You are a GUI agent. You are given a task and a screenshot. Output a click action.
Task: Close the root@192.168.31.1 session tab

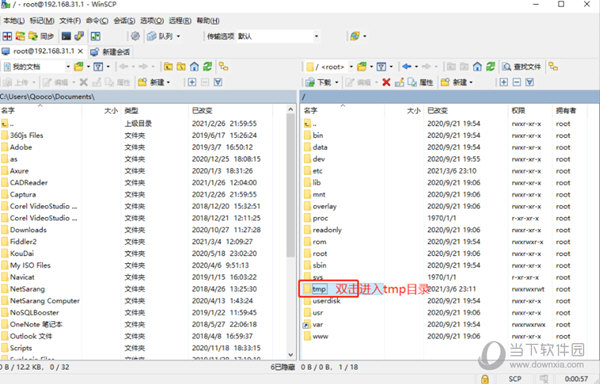(x=80, y=51)
